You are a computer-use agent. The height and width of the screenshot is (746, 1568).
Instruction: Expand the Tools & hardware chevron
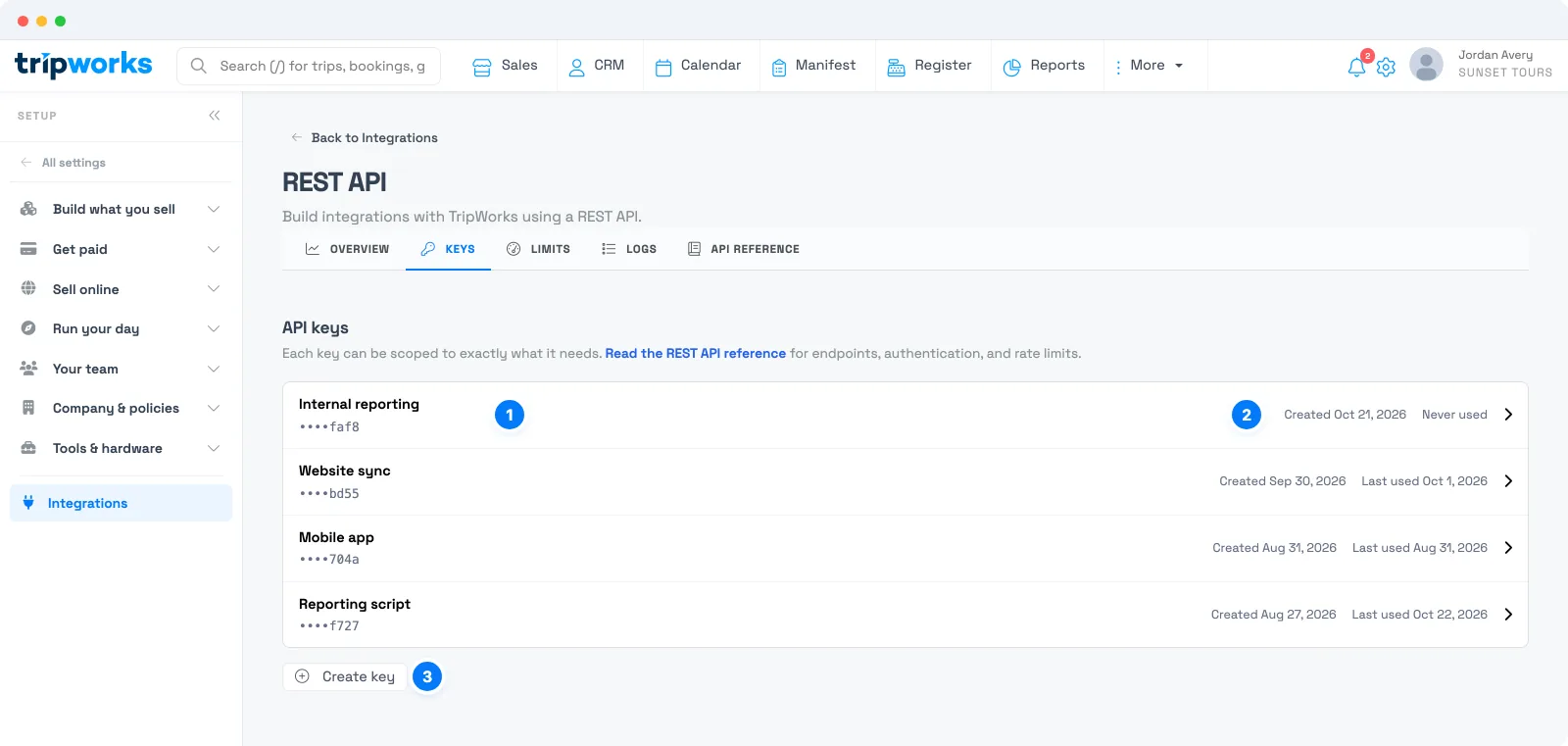pos(214,448)
